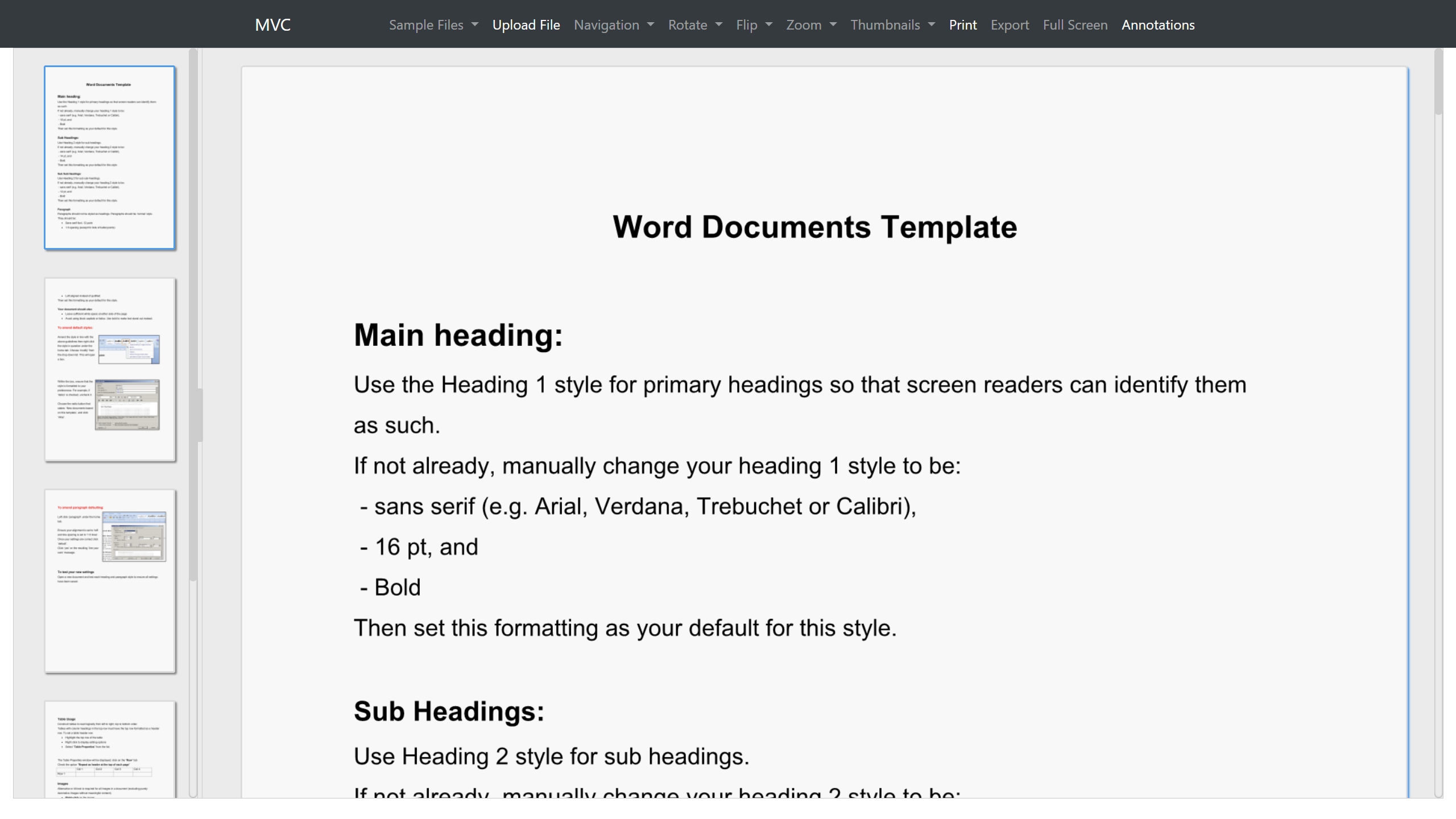Expand the Thumbnails dropdown menu
This screenshot has width=1456, height=819.
point(892,25)
